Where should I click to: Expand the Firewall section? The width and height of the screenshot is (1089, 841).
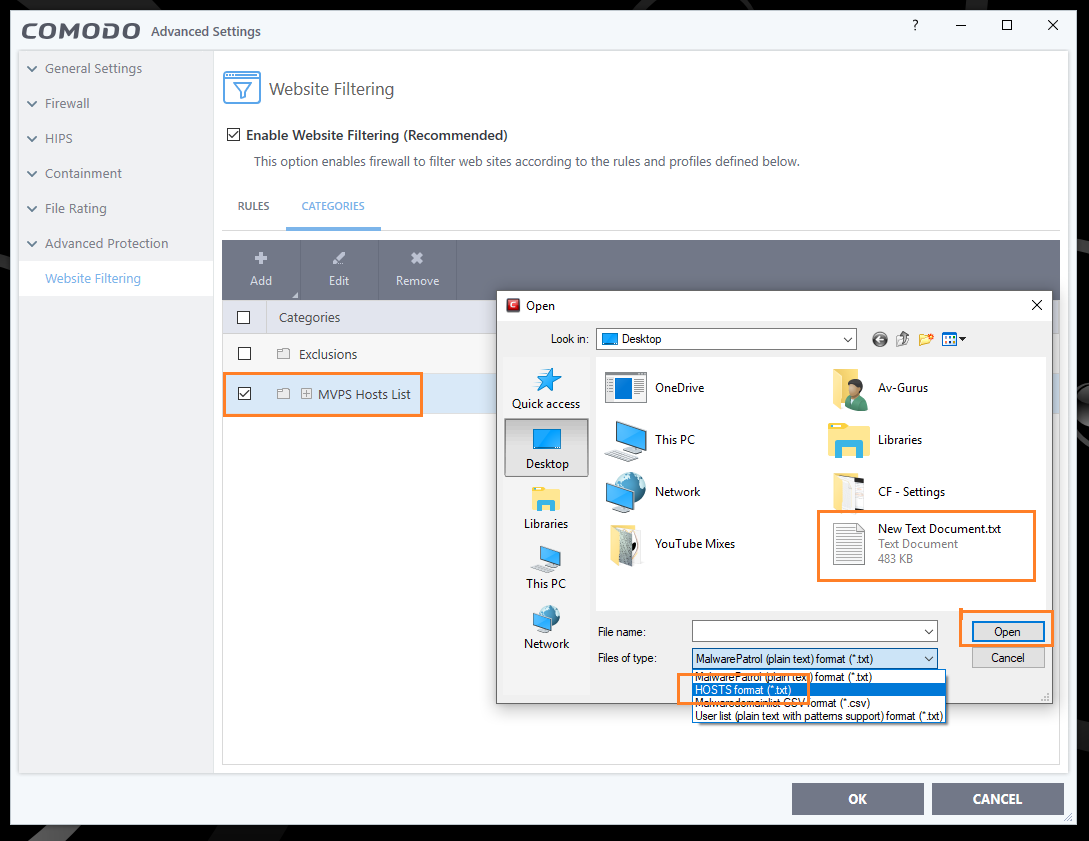[x=32, y=103]
